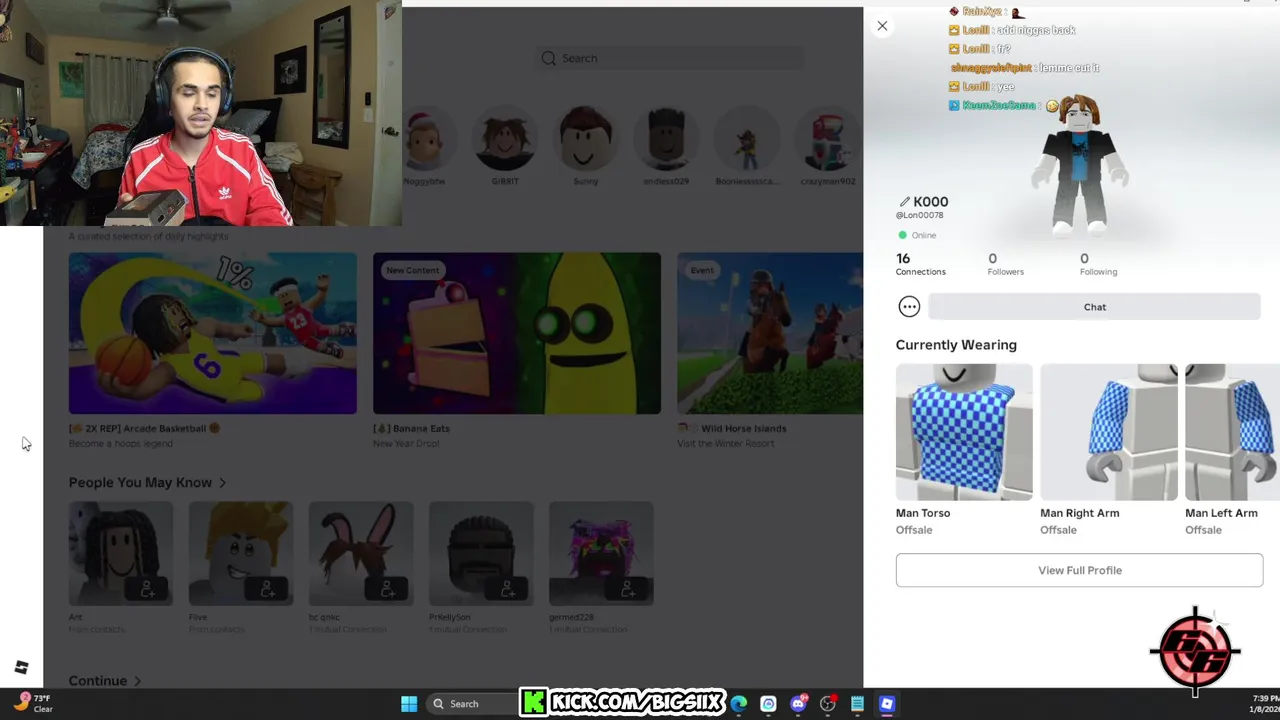Open Discord from the taskbar
1280x720 pixels.
[798, 704]
